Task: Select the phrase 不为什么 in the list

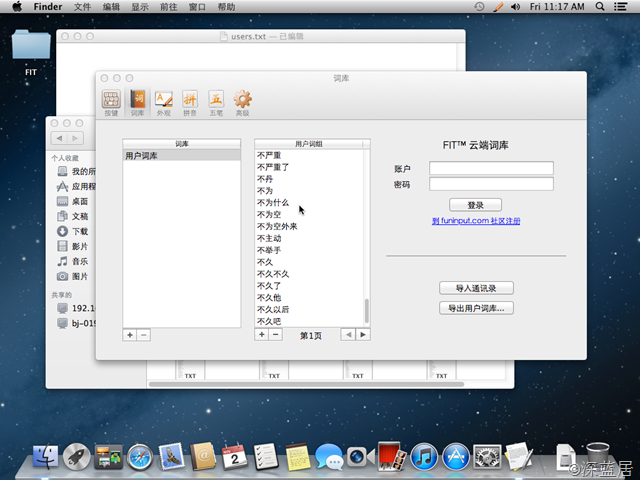Action: click(x=273, y=202)
